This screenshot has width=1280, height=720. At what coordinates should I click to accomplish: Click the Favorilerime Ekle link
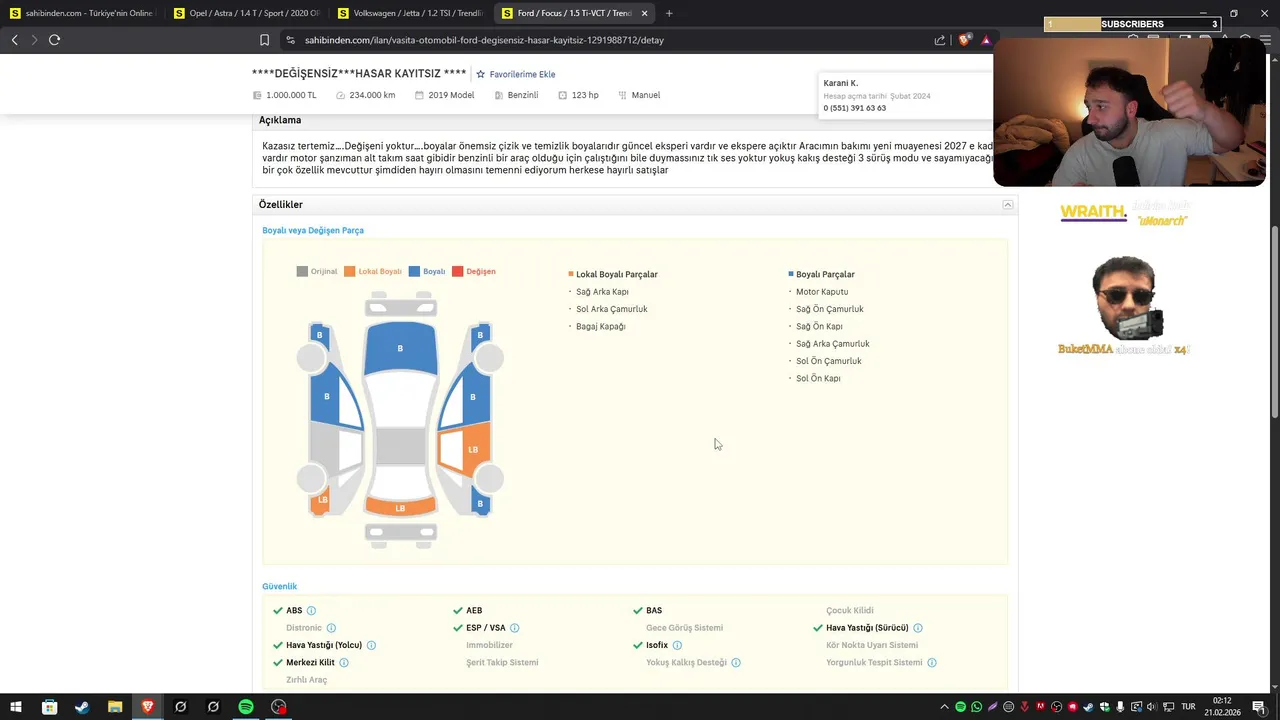(522, 74)
